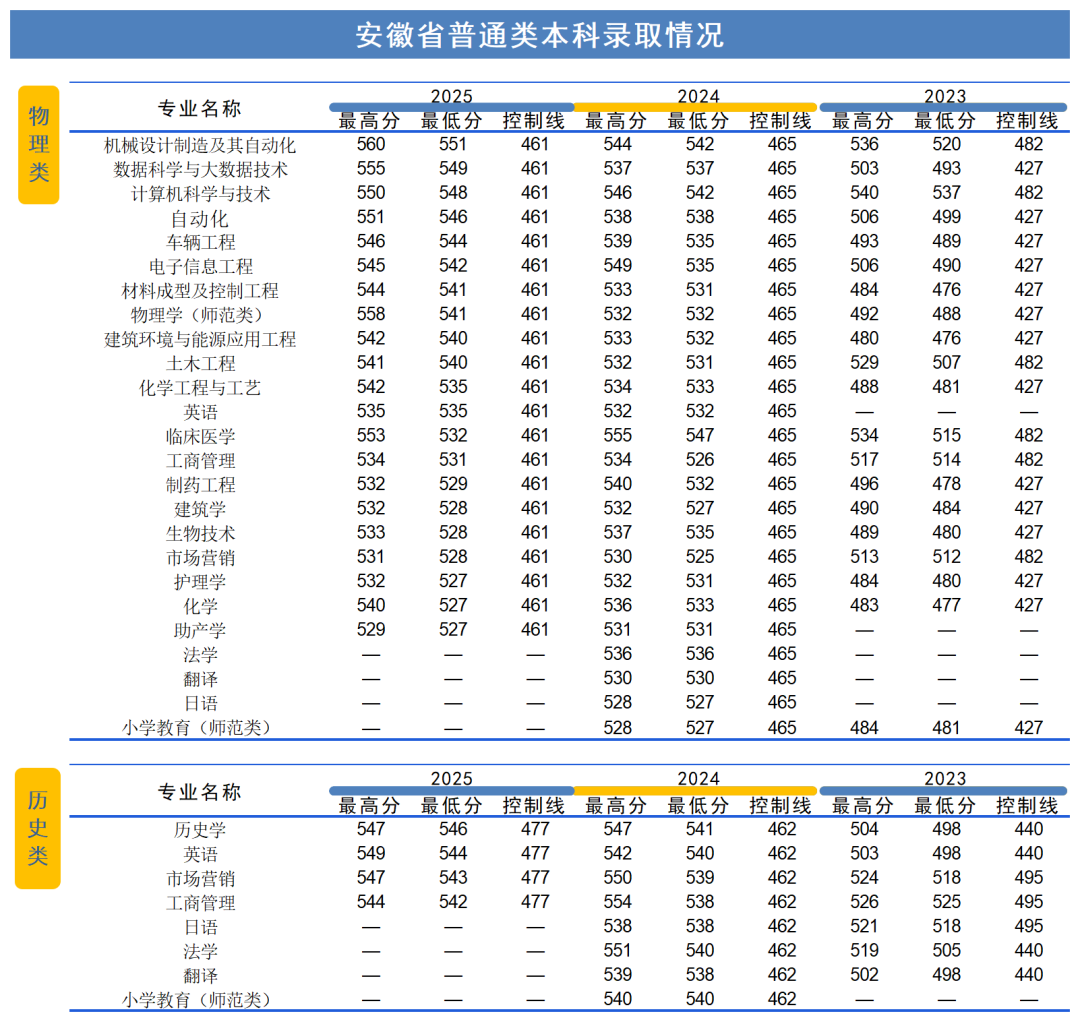1080x1022 pixels.
Task: Click 法学 major in the 物理类 table
Action: pyautogui.click(x=200, y=654)
